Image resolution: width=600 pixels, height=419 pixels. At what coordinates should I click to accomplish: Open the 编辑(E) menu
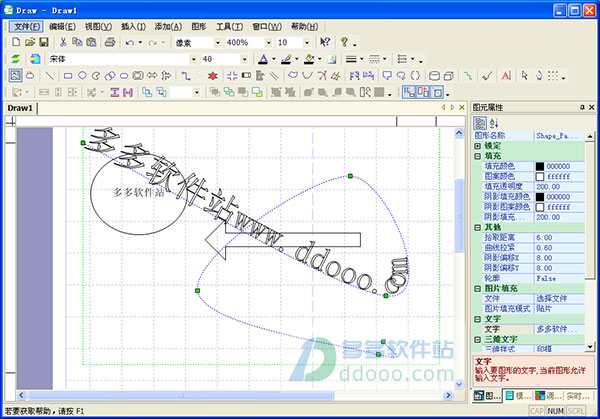coord(62,26)
